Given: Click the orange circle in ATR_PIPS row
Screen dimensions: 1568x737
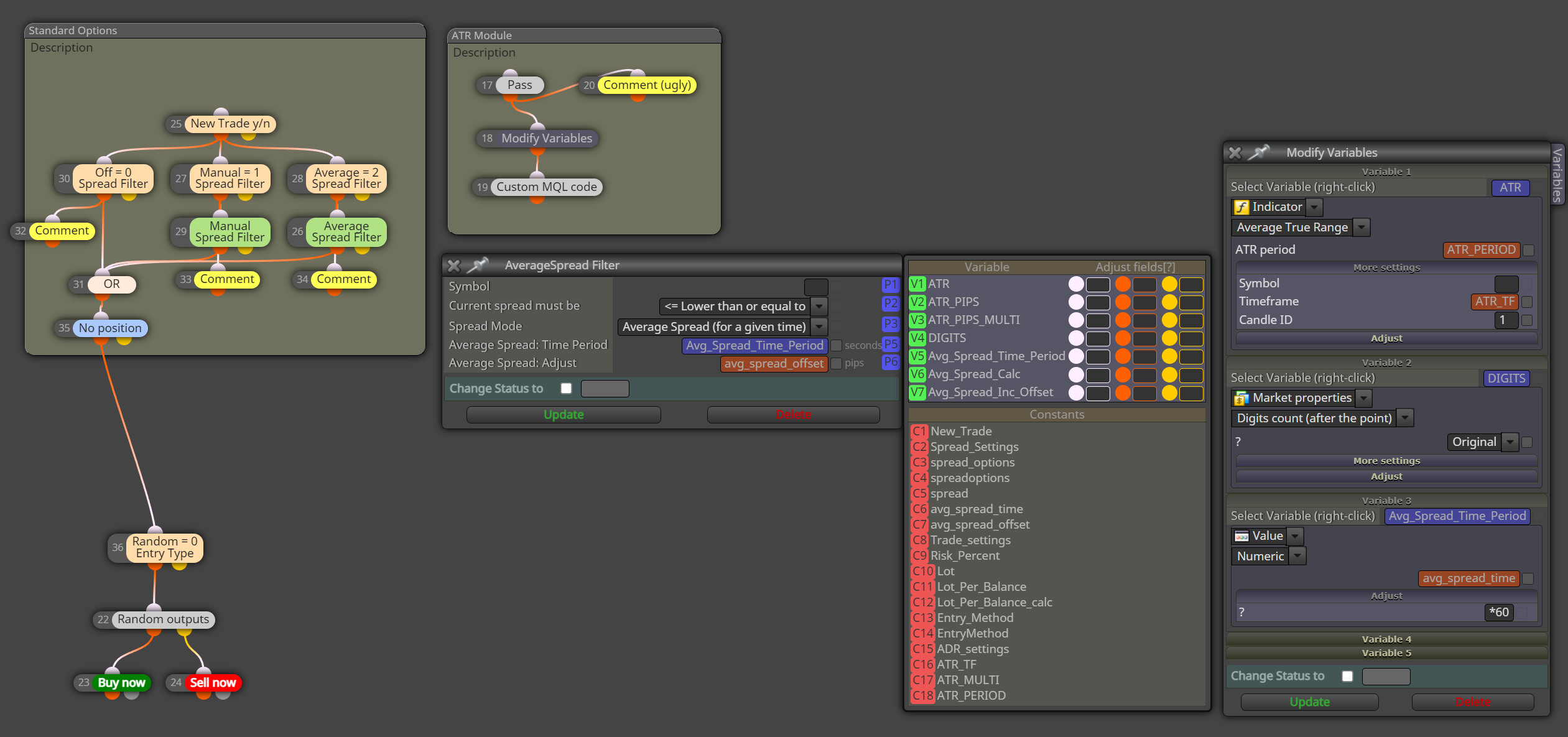Looking at the screenshot, I should pyautogui.click(x=1123, y=302).
